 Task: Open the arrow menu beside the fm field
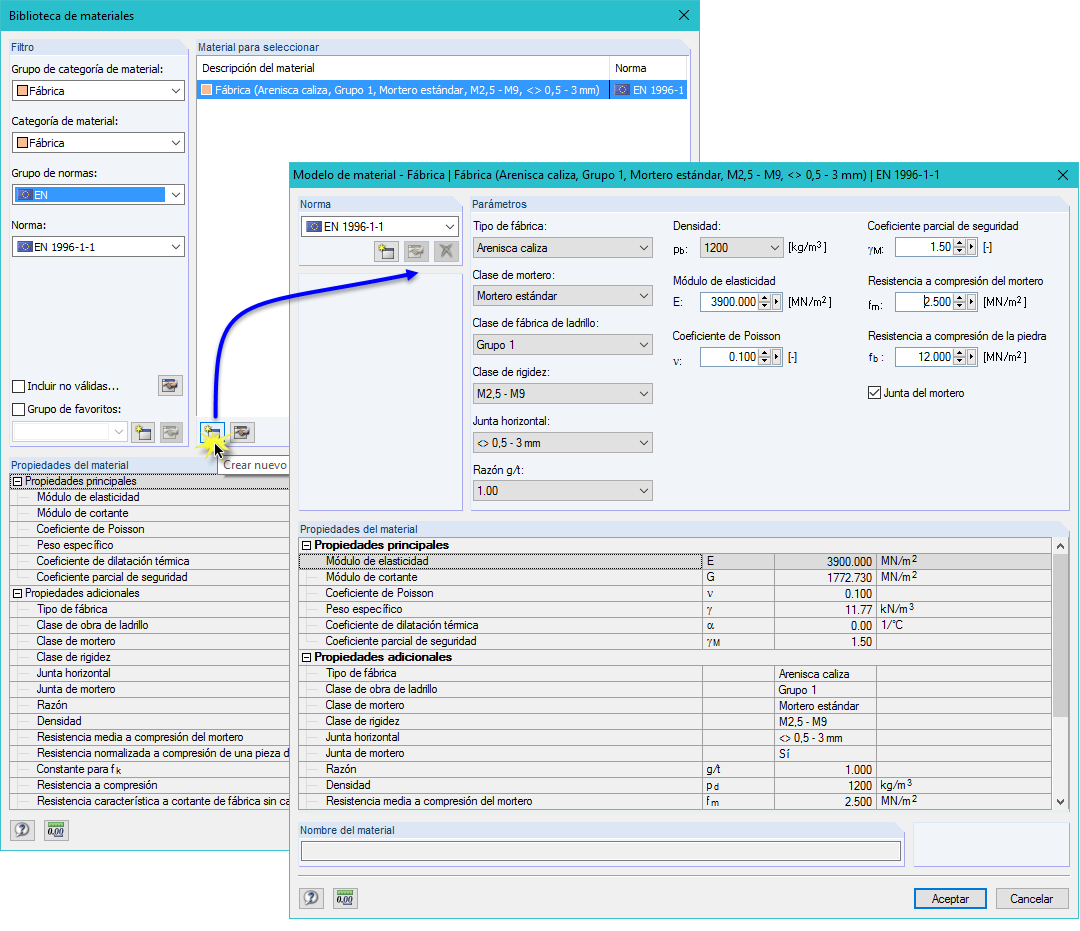[972, 302]
